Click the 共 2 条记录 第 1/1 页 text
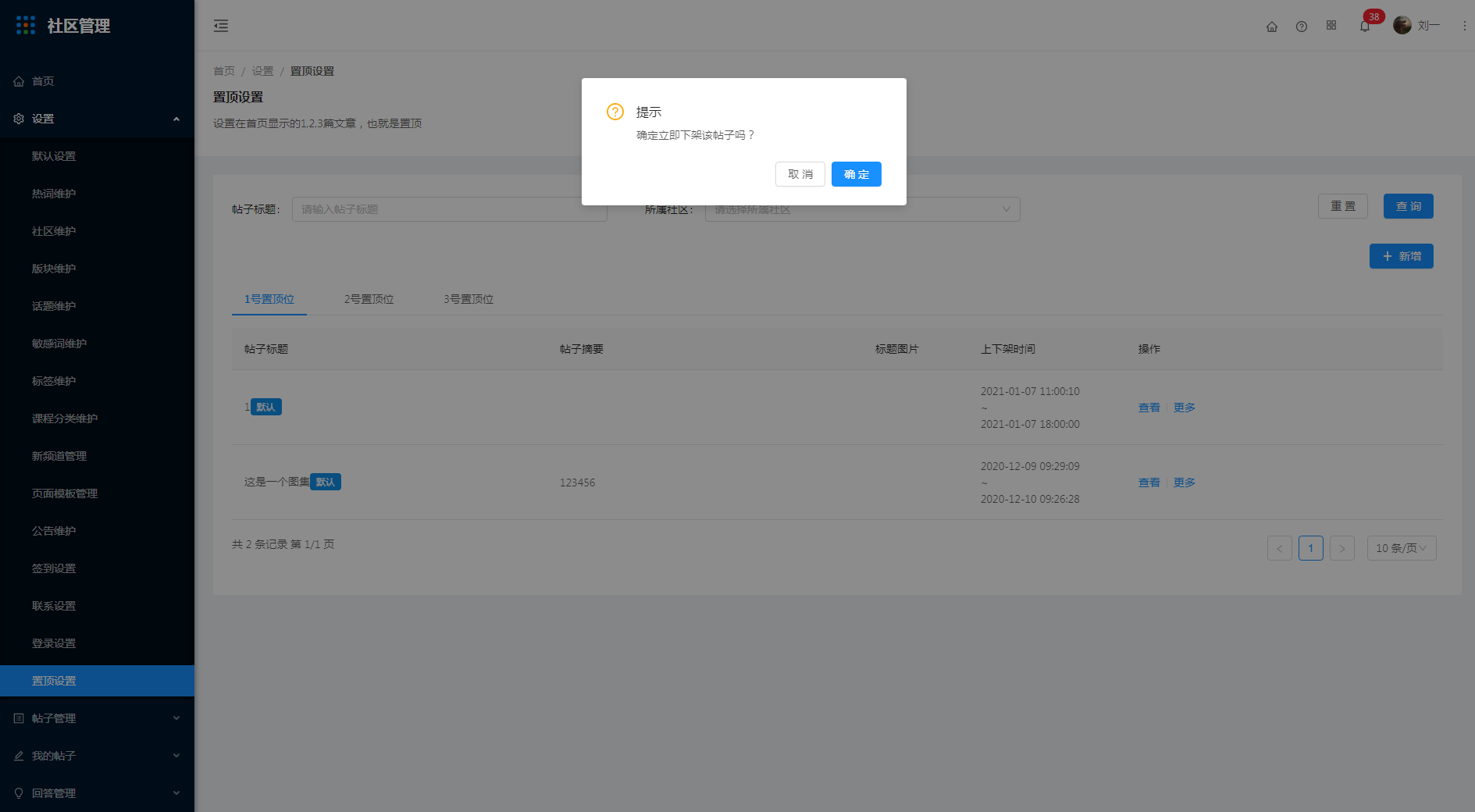This screenshot has width=1475, height=812. click(283, 544)
